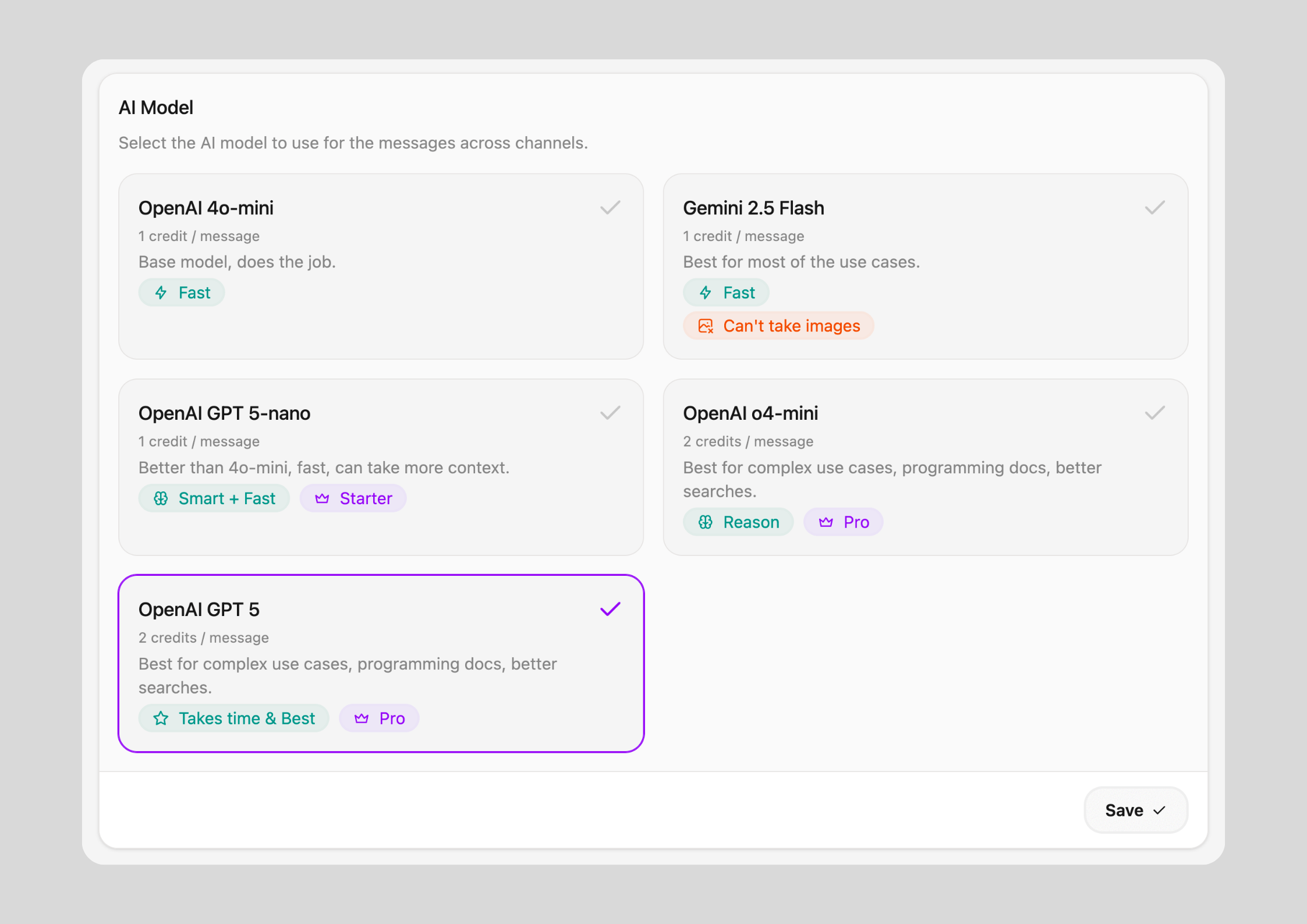Select the OpenAI 4o-mini checkmark
Screen dimensions: 1307x924
click(x=610, y=208)
